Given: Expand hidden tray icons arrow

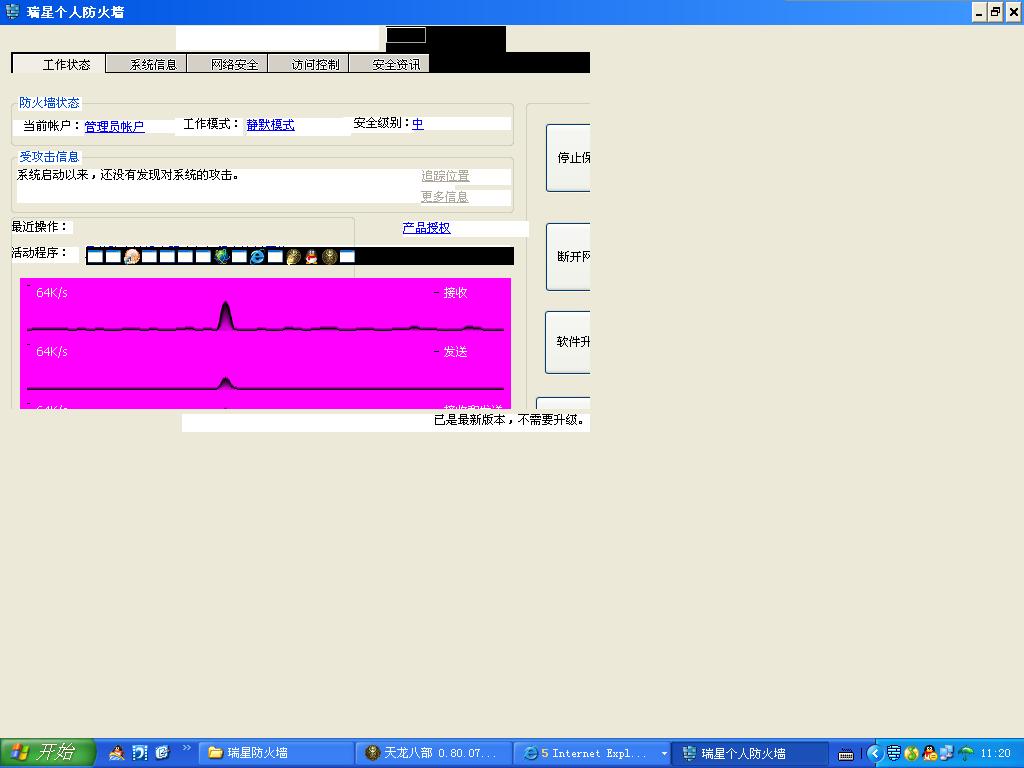Looking at the screenshot, I should click(x=875, y=754).
